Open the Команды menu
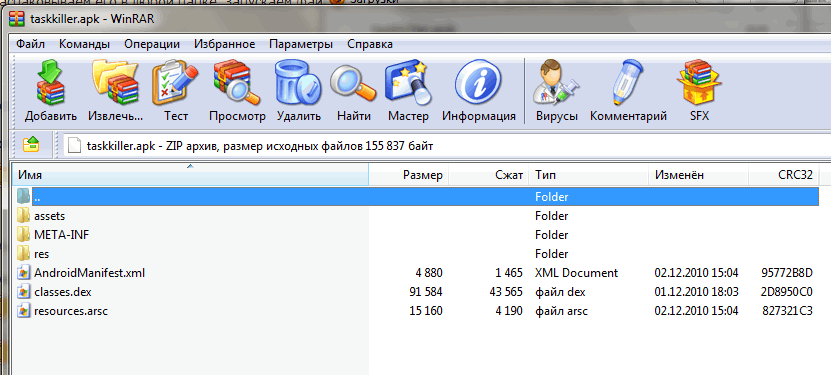This screenshot has width=831, height=375. coord(84,44)
